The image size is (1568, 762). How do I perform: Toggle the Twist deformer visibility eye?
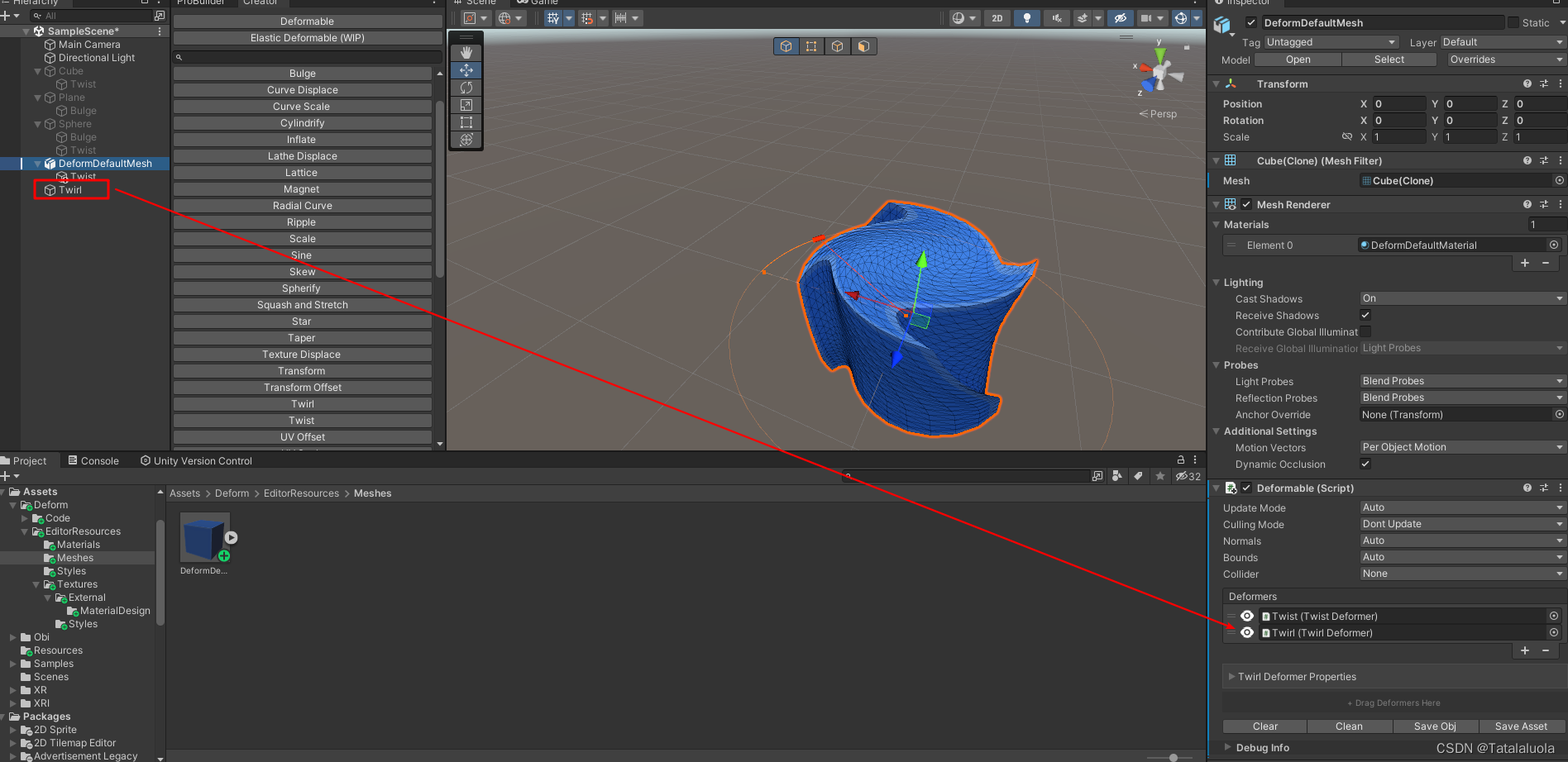coord(1249,616)
